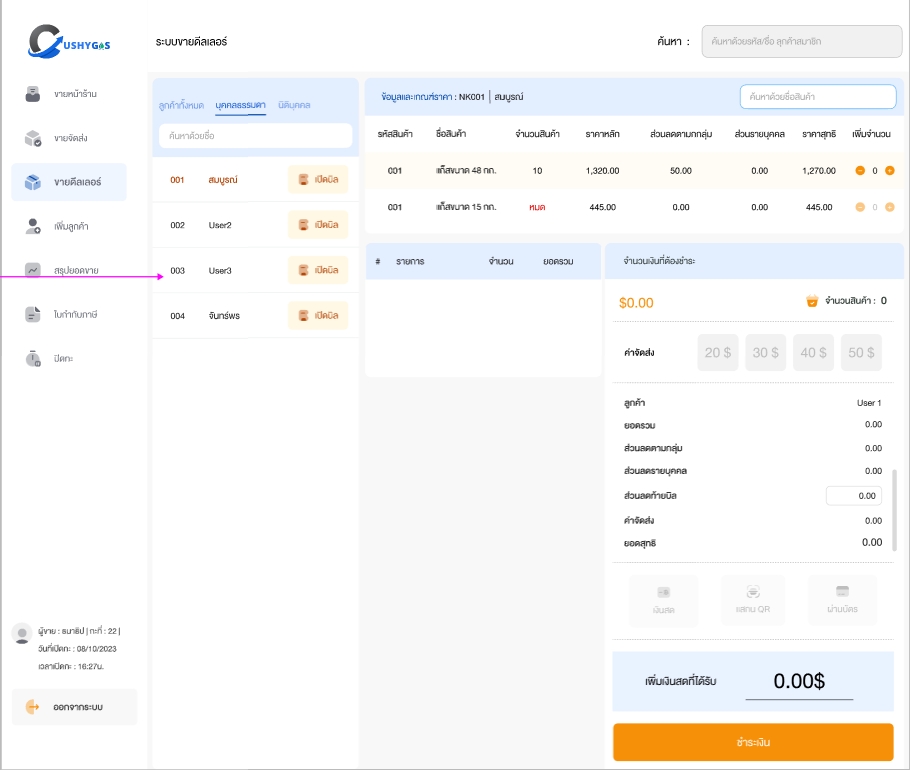Click main price 1,320.00
Screen dimensions: 910x770
602,171
